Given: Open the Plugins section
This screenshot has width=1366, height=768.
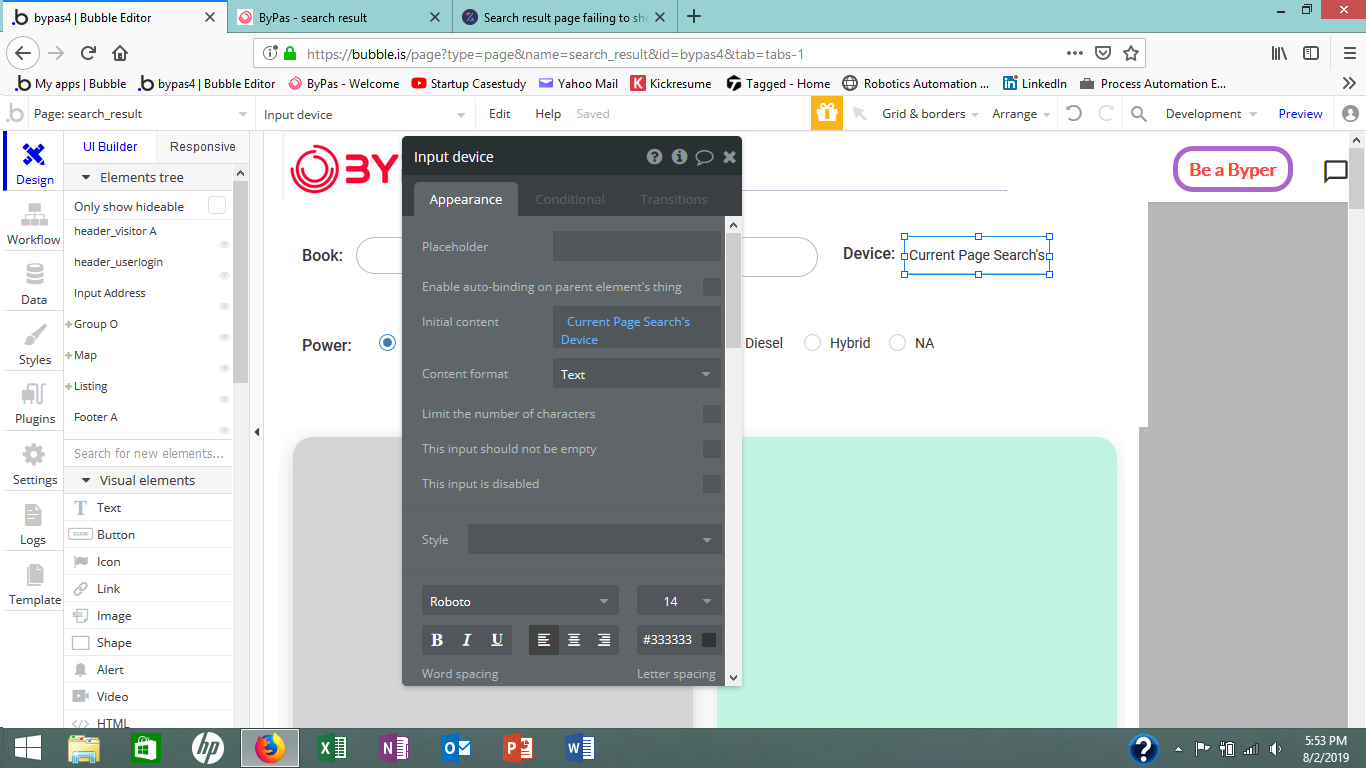Looking at the screenshot, I should tap(34, 403).
